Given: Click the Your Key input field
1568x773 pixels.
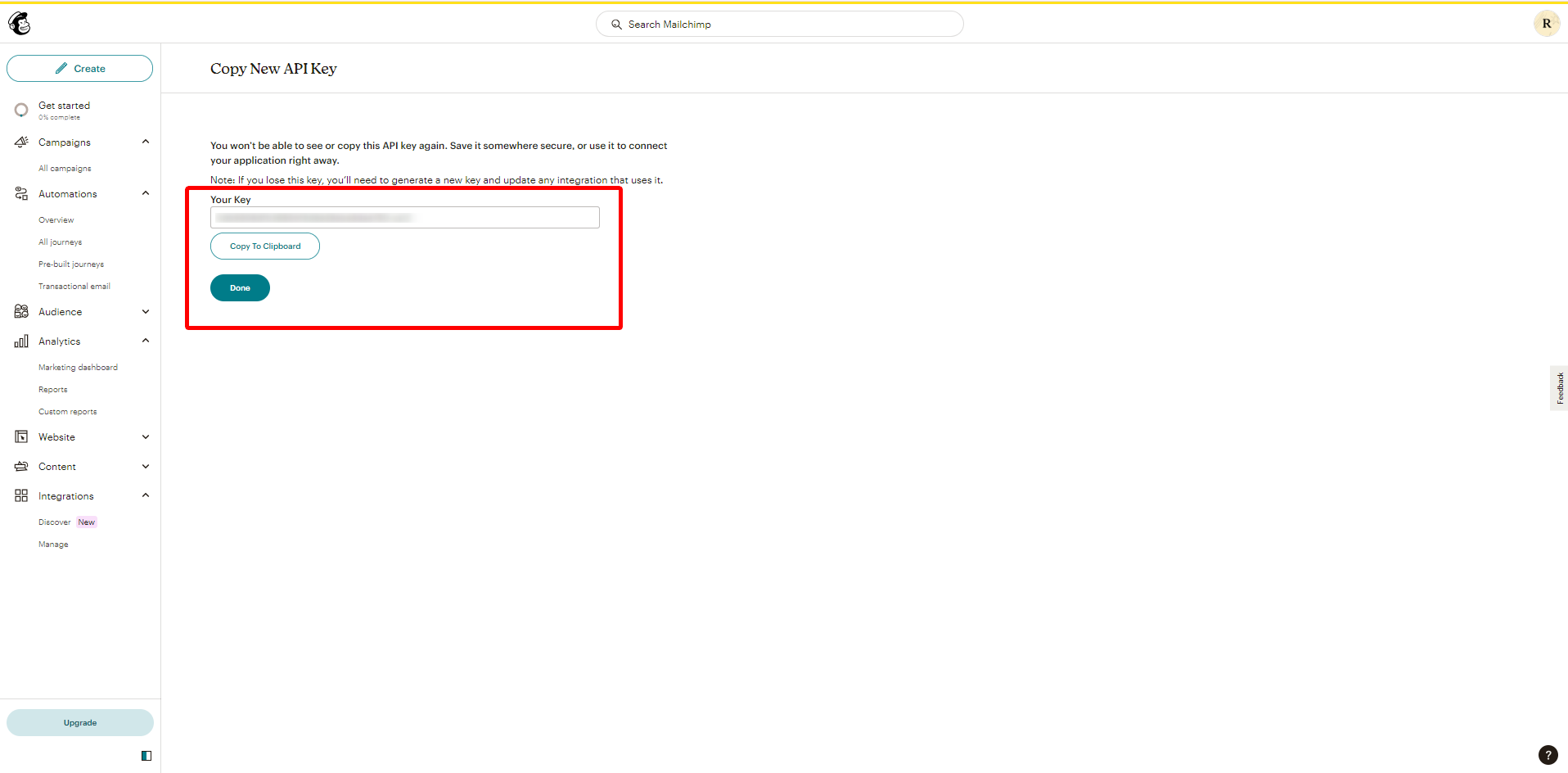Looking at the screenshot, I should (x=405, y=218).
